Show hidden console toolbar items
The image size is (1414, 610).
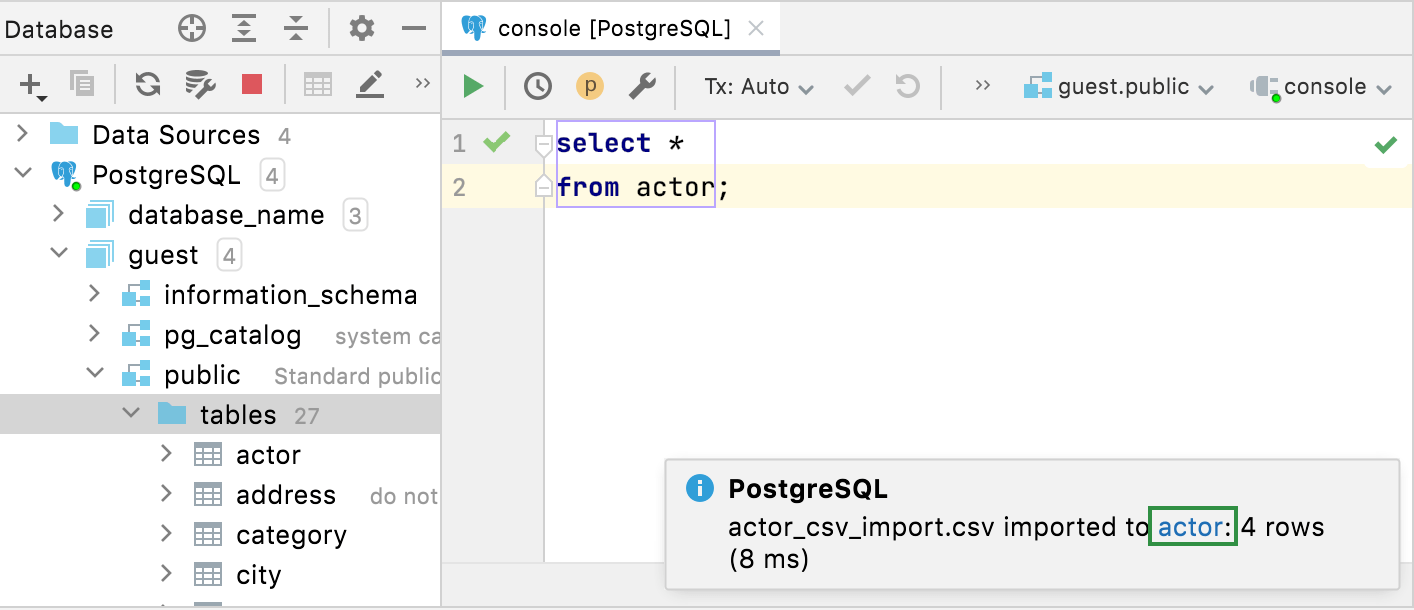(982, 86)
